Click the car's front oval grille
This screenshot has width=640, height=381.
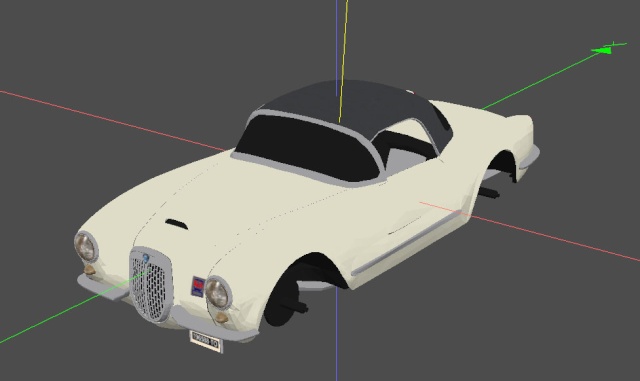151,284
